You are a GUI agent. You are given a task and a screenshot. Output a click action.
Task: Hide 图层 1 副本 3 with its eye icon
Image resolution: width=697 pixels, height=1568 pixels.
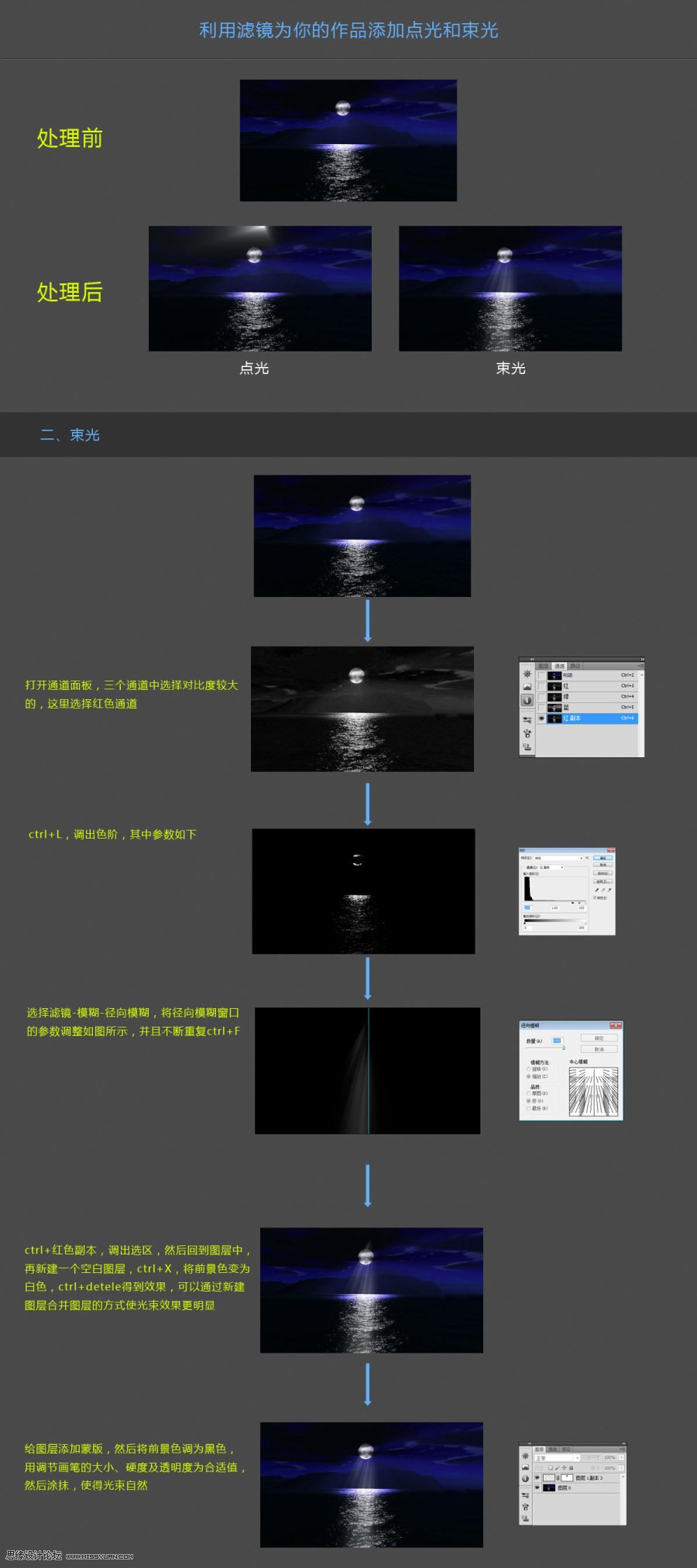pyautogui.click(x=537, y=1477)
